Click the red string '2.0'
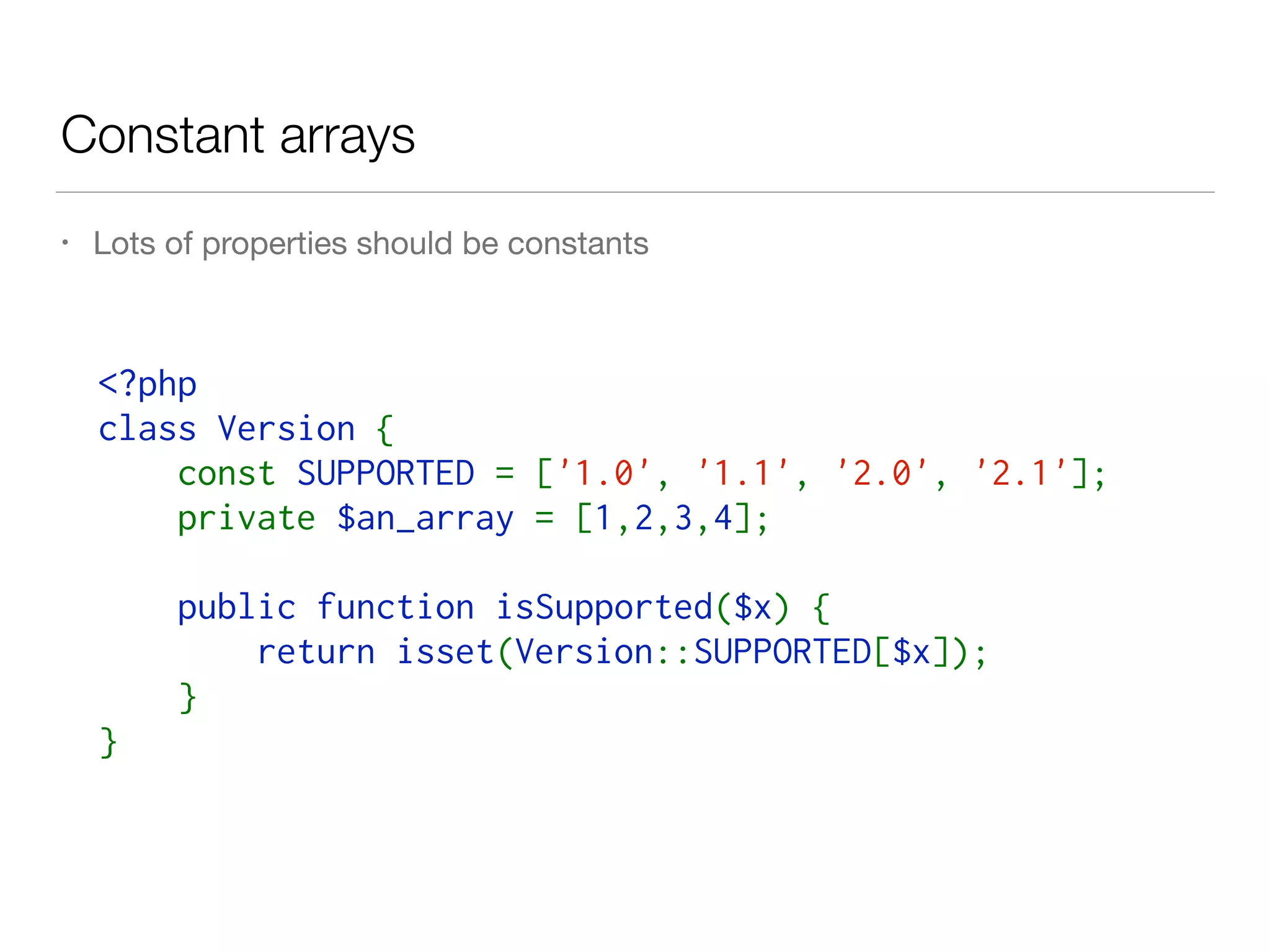The width and height of the screenshot is (1270, 952). coord(882,474)
